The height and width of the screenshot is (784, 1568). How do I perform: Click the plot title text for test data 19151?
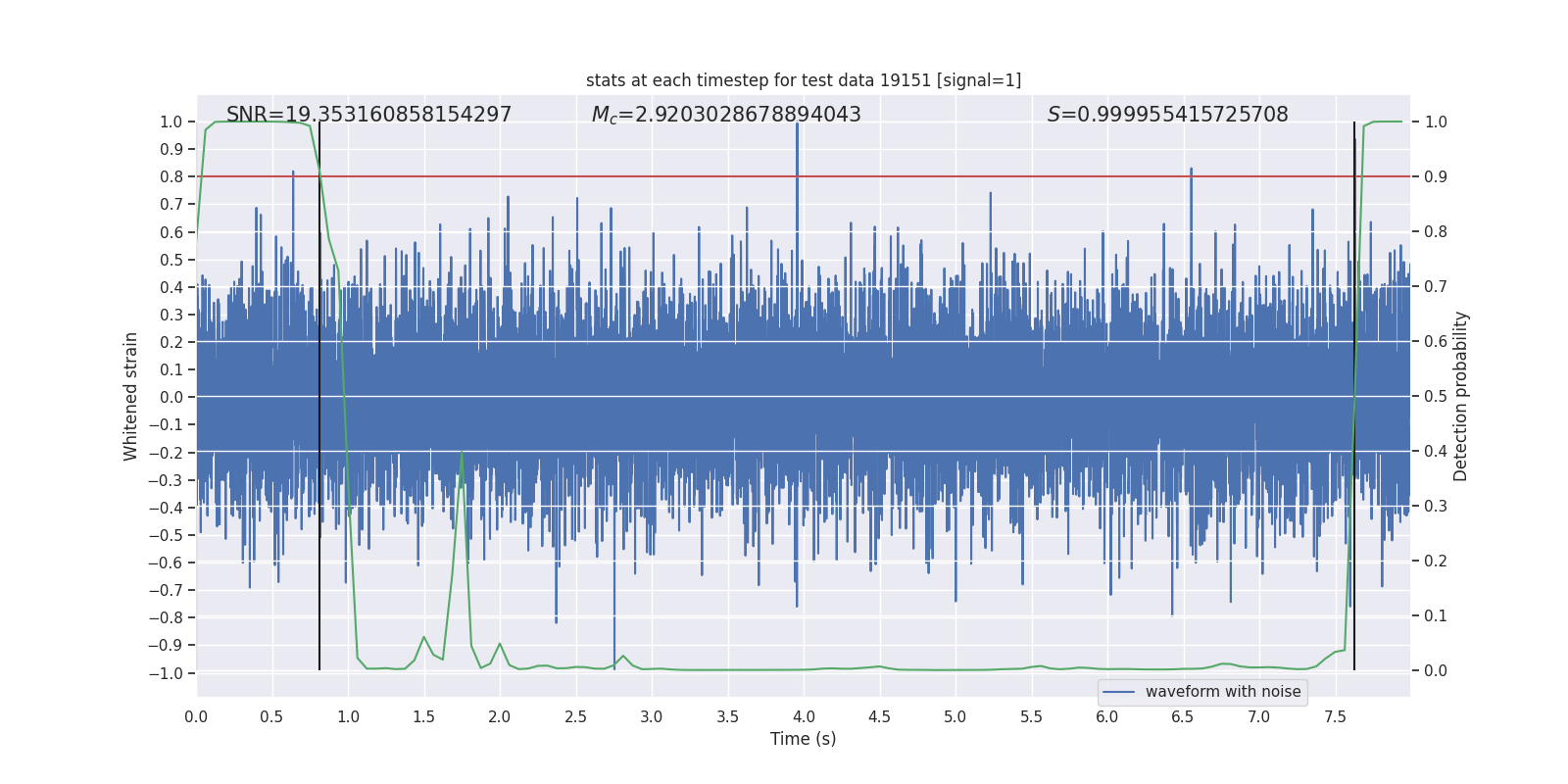(804, 80)
